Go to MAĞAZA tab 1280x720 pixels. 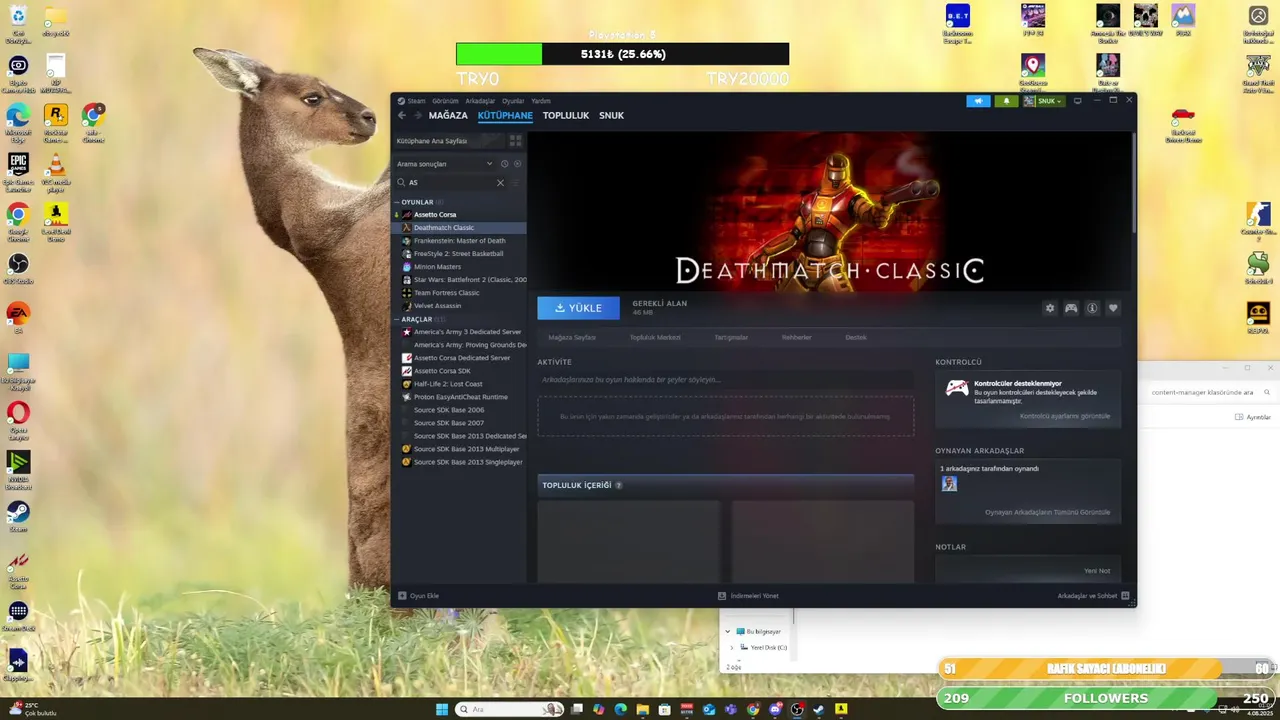(448, 115)
